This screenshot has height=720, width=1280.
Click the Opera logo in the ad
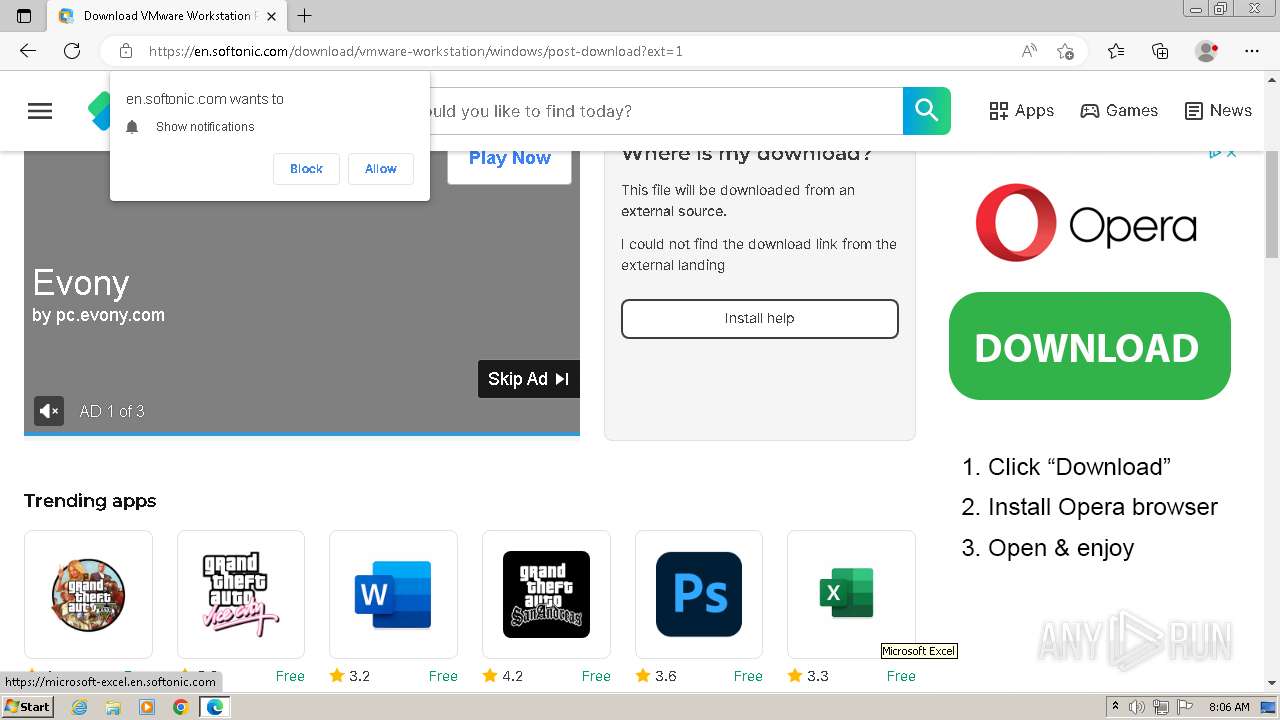[x=1086, y=223]
